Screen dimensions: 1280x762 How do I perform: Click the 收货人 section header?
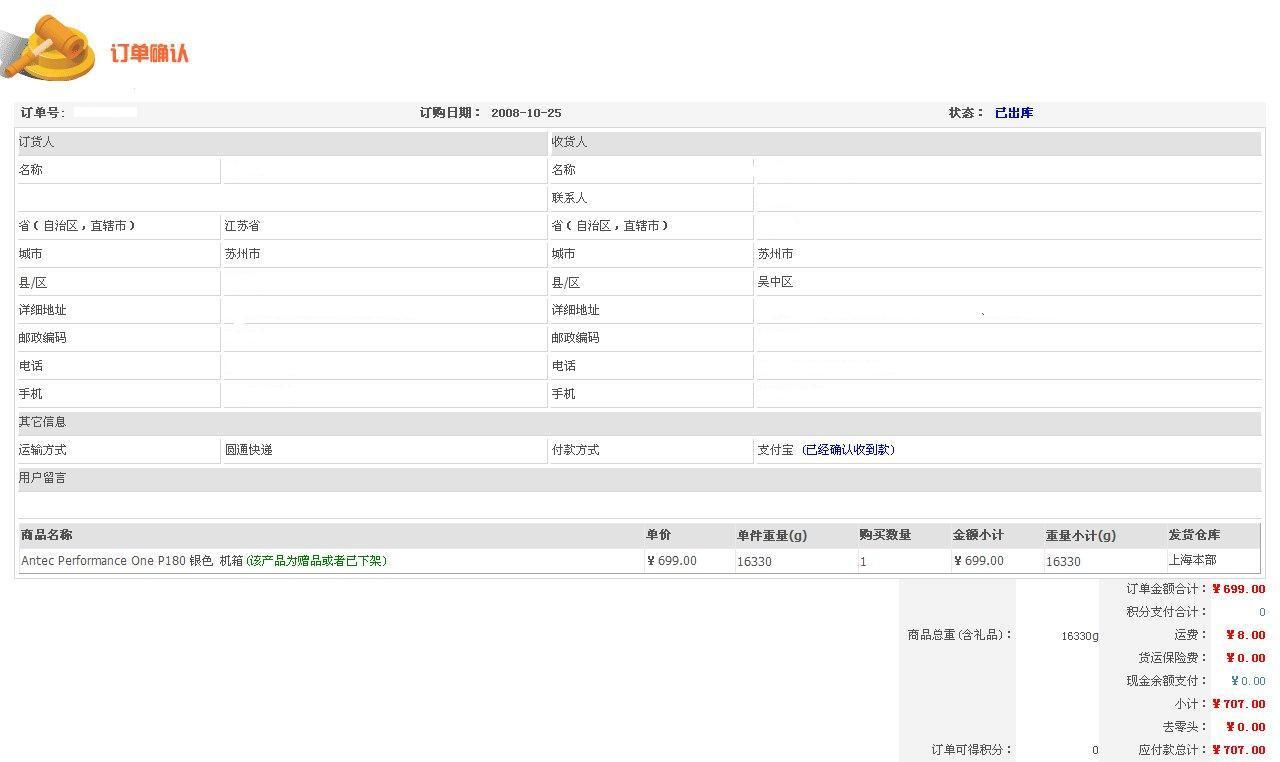tap(570, 142)
